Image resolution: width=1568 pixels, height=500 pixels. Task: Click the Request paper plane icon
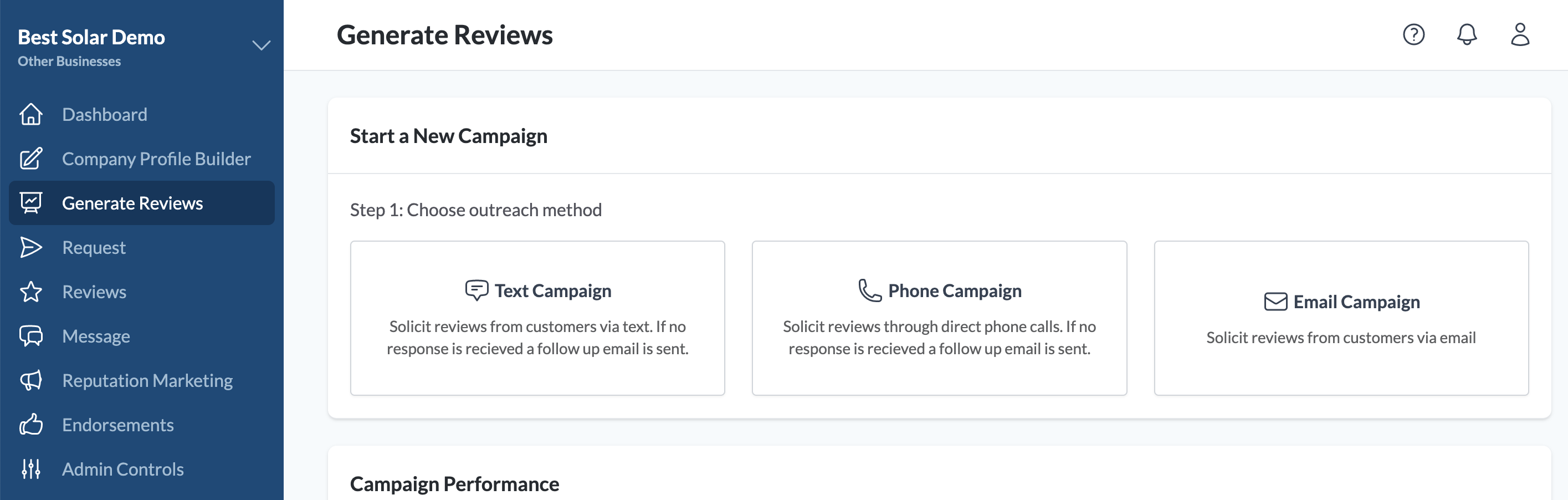31,247
